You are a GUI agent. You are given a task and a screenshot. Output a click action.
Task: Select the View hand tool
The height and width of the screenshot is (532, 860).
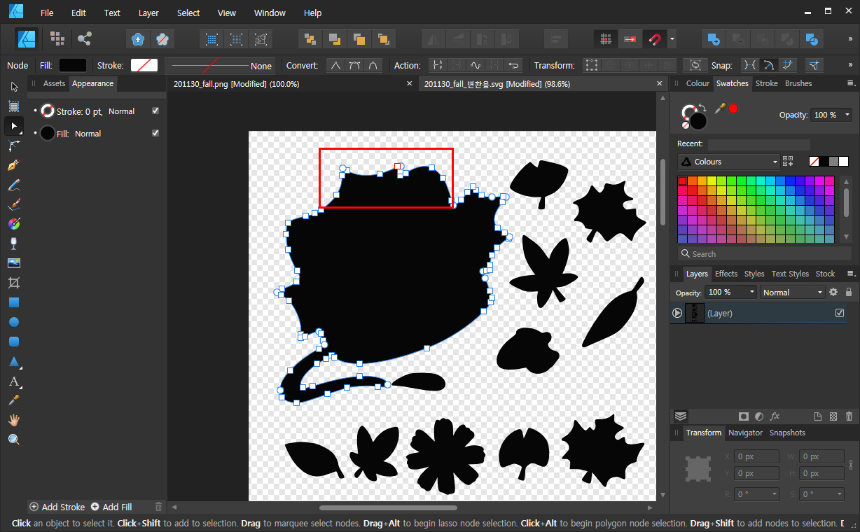point(14,420)
